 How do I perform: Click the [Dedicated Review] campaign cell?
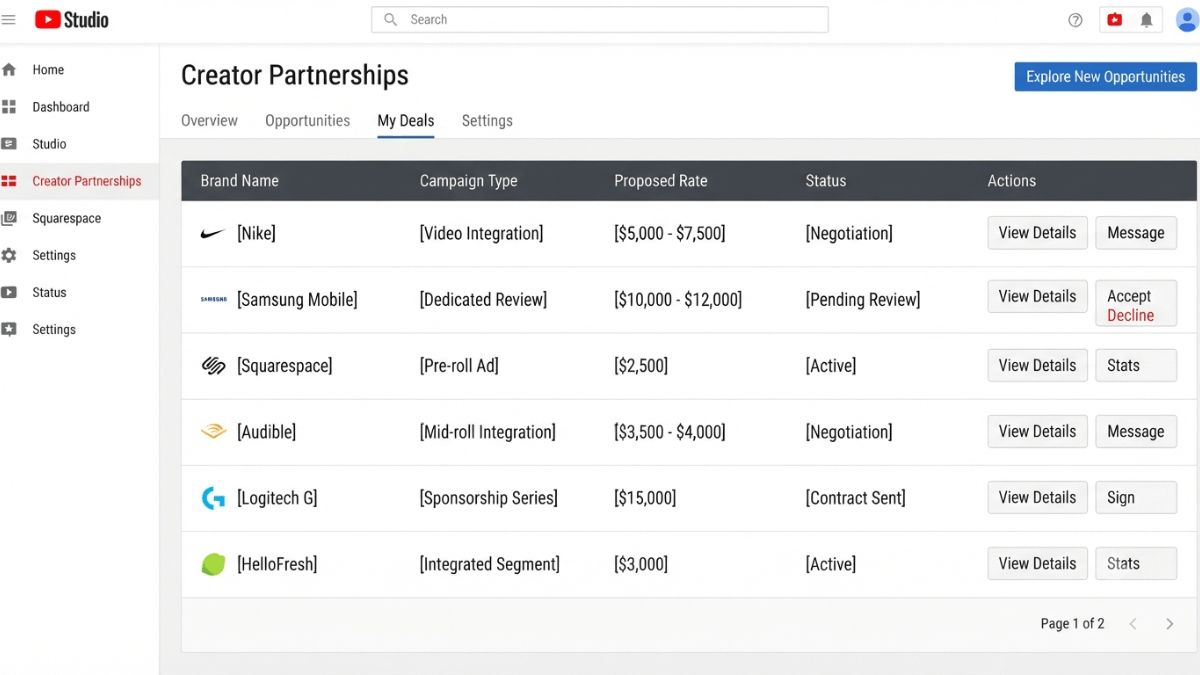[483, 300]
